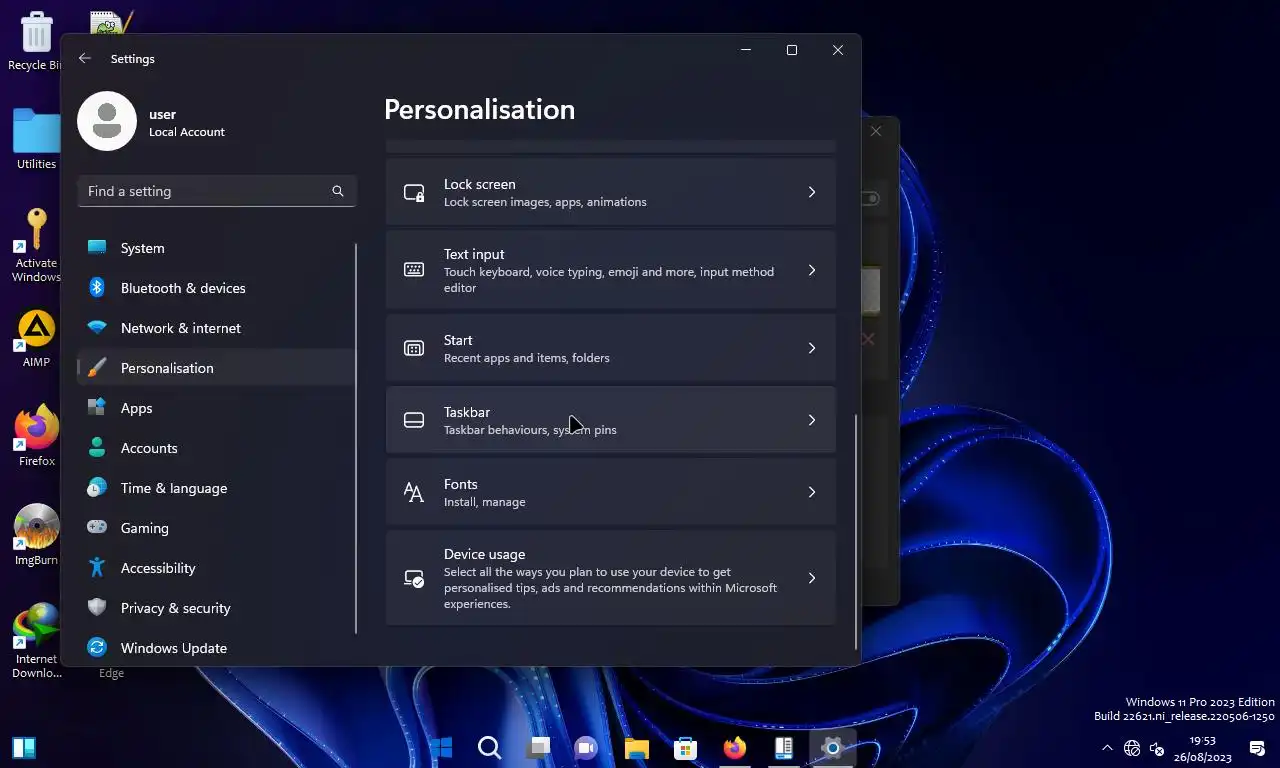Click the keyboard icon for Text input

tap(414, 270)
